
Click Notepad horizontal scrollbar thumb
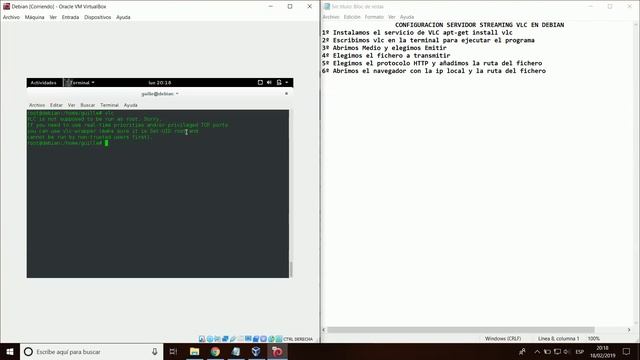pyautogui.click(x=460, y=330)
